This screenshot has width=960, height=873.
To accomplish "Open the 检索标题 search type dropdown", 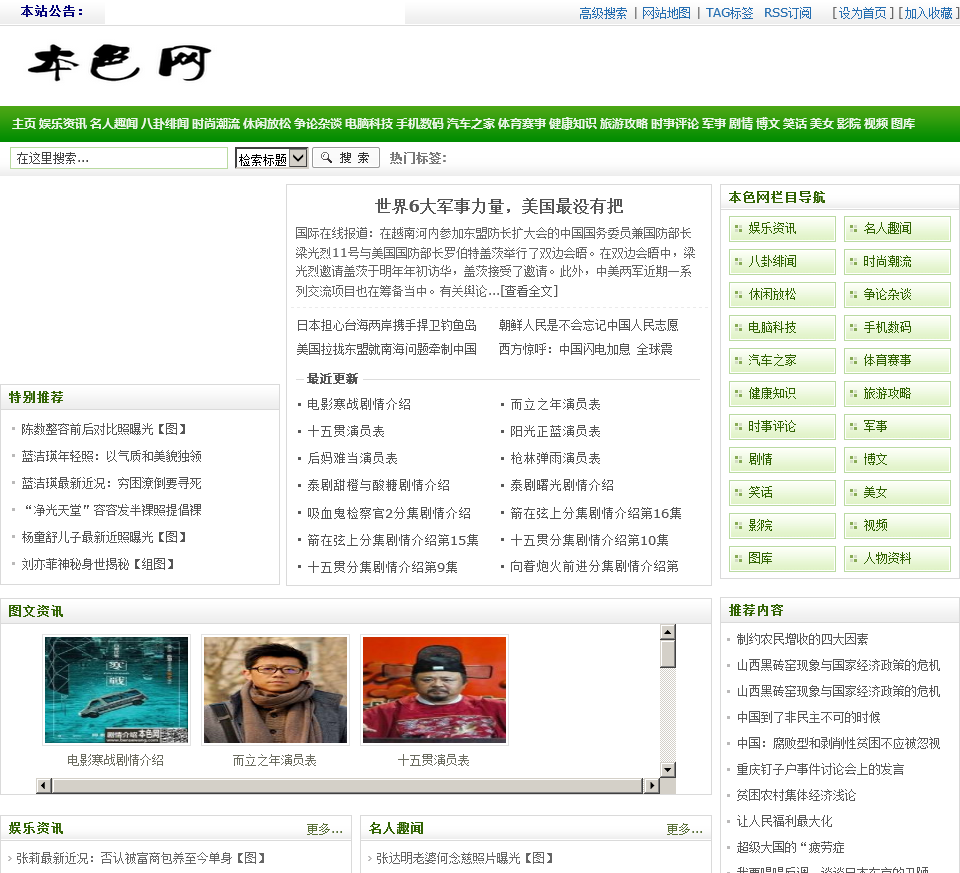I will [271, 159].
